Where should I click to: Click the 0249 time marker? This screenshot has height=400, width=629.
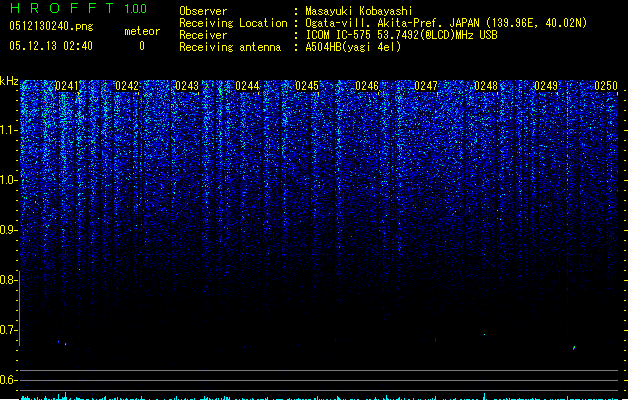click(x=546, y=86)
